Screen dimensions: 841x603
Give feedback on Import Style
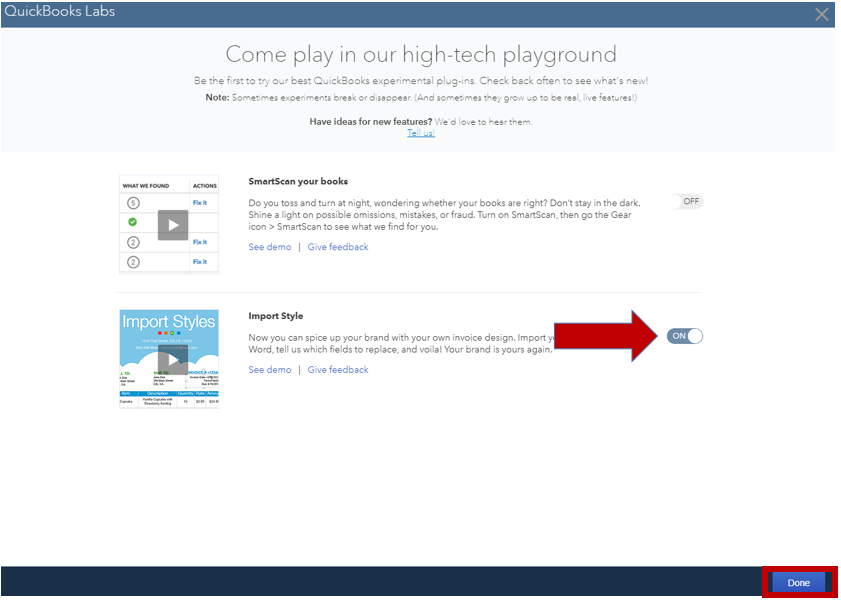[x=338, y=370]
